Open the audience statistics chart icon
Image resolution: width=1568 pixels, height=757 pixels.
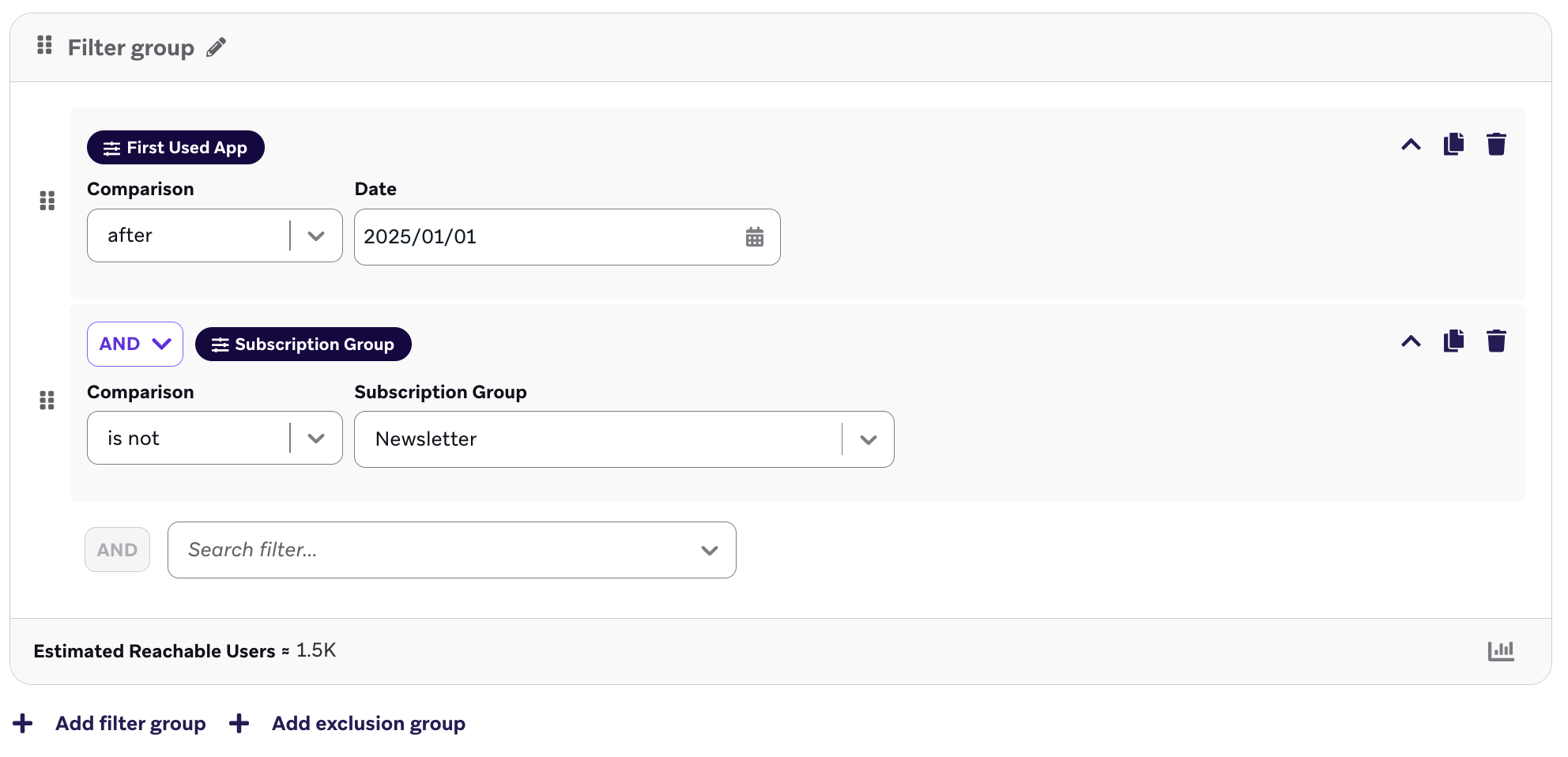tap(1501, 651)
